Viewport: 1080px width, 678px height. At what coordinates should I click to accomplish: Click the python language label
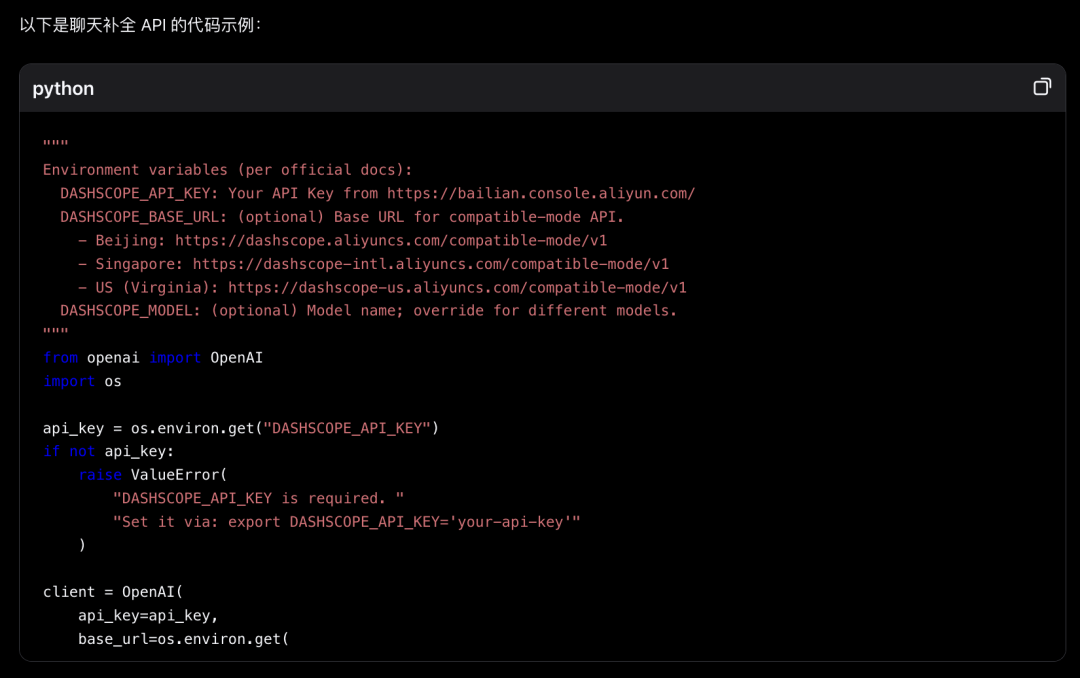(63, 88)
